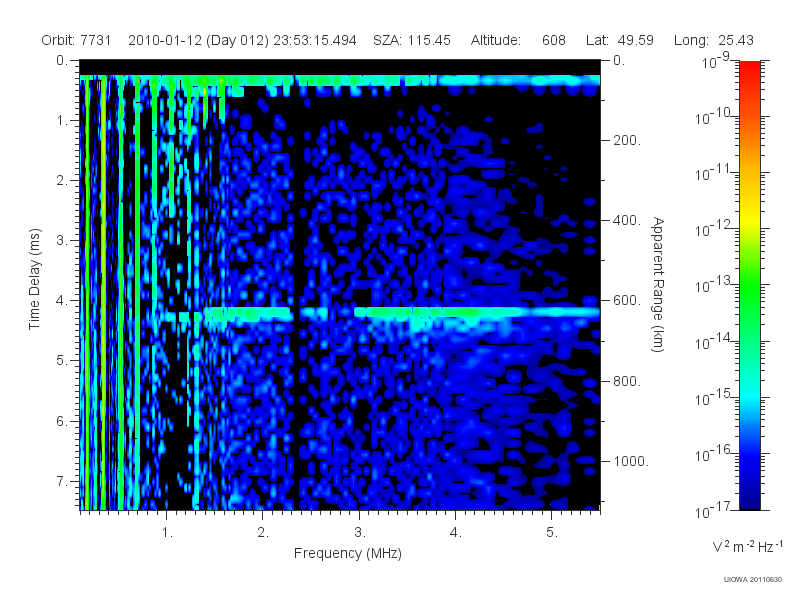The height and width of the screenshot is (600, 800).
Task: Click the '3.' tick on the Time Delay axis
Action: pyautogui.click(x=62, y=240)
